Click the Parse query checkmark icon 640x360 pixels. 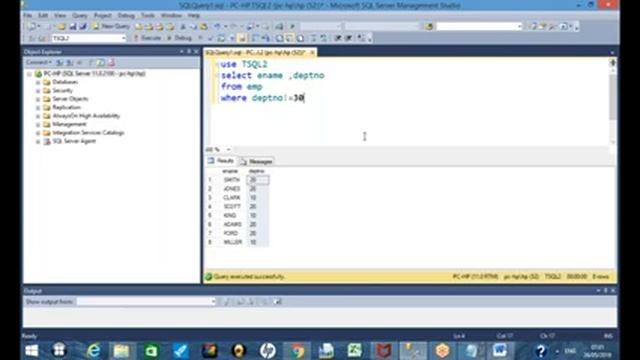pos(211,38)
